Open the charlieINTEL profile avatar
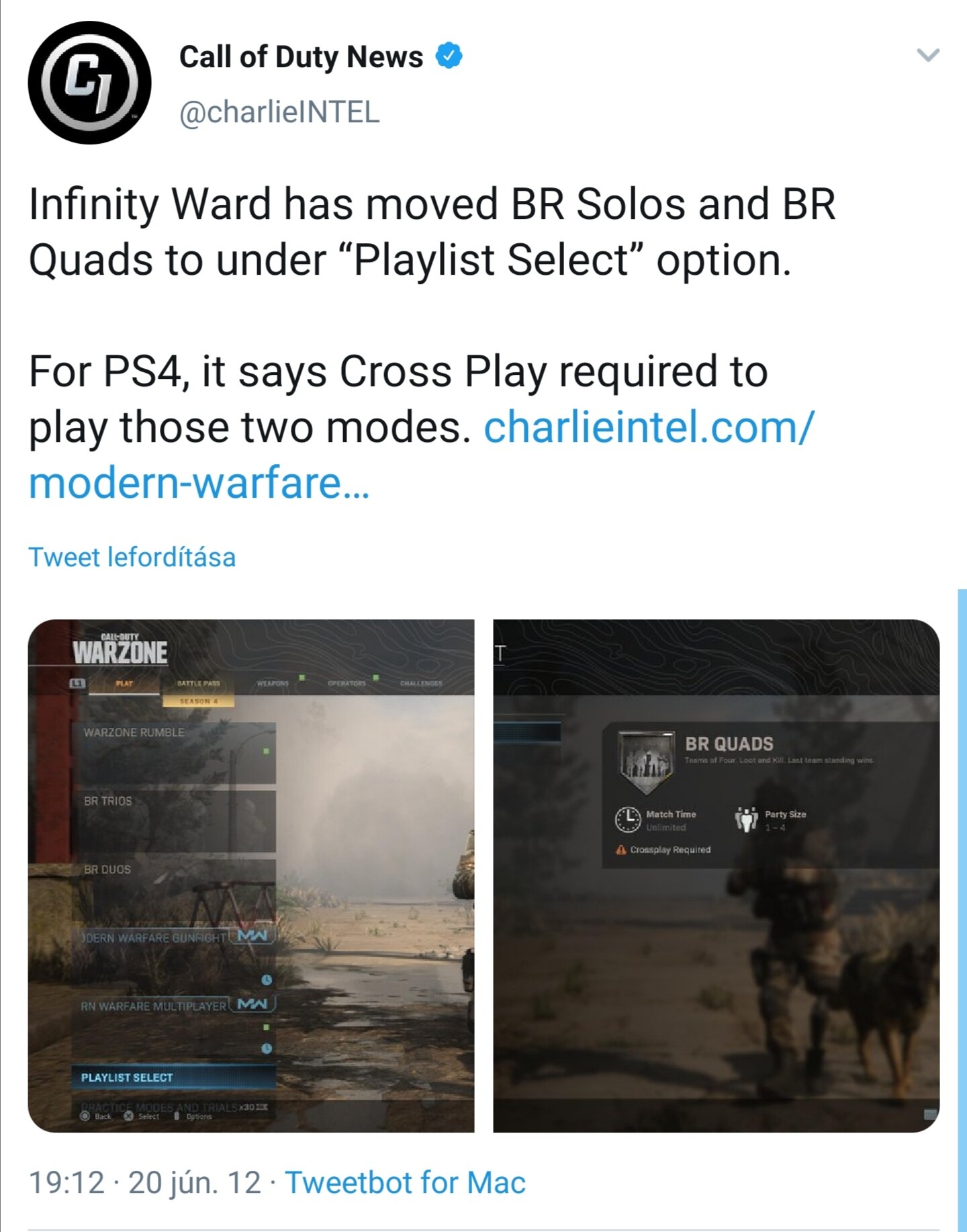Image resolution: width=967 pixels, height=1232 pixels. (89, 83)
